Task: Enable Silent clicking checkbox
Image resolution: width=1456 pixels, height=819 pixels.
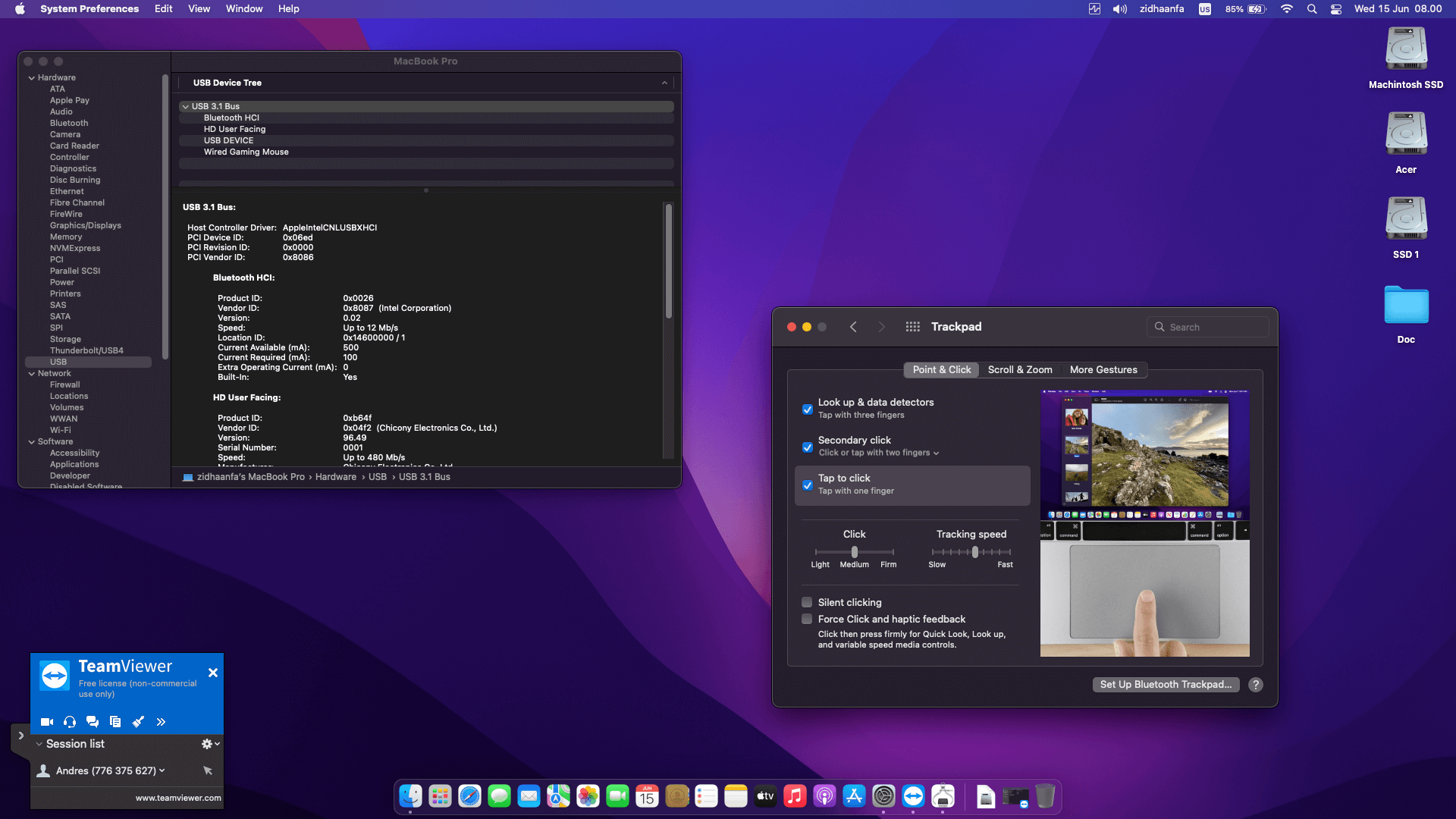Action: coord(808,603)
